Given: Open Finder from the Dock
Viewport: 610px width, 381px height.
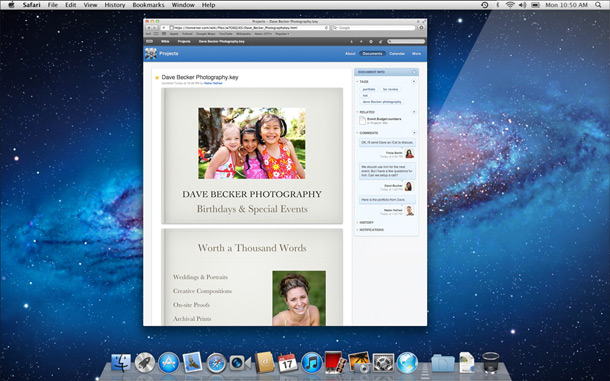Looking at the screenshot, I should [x=121, y=363].
